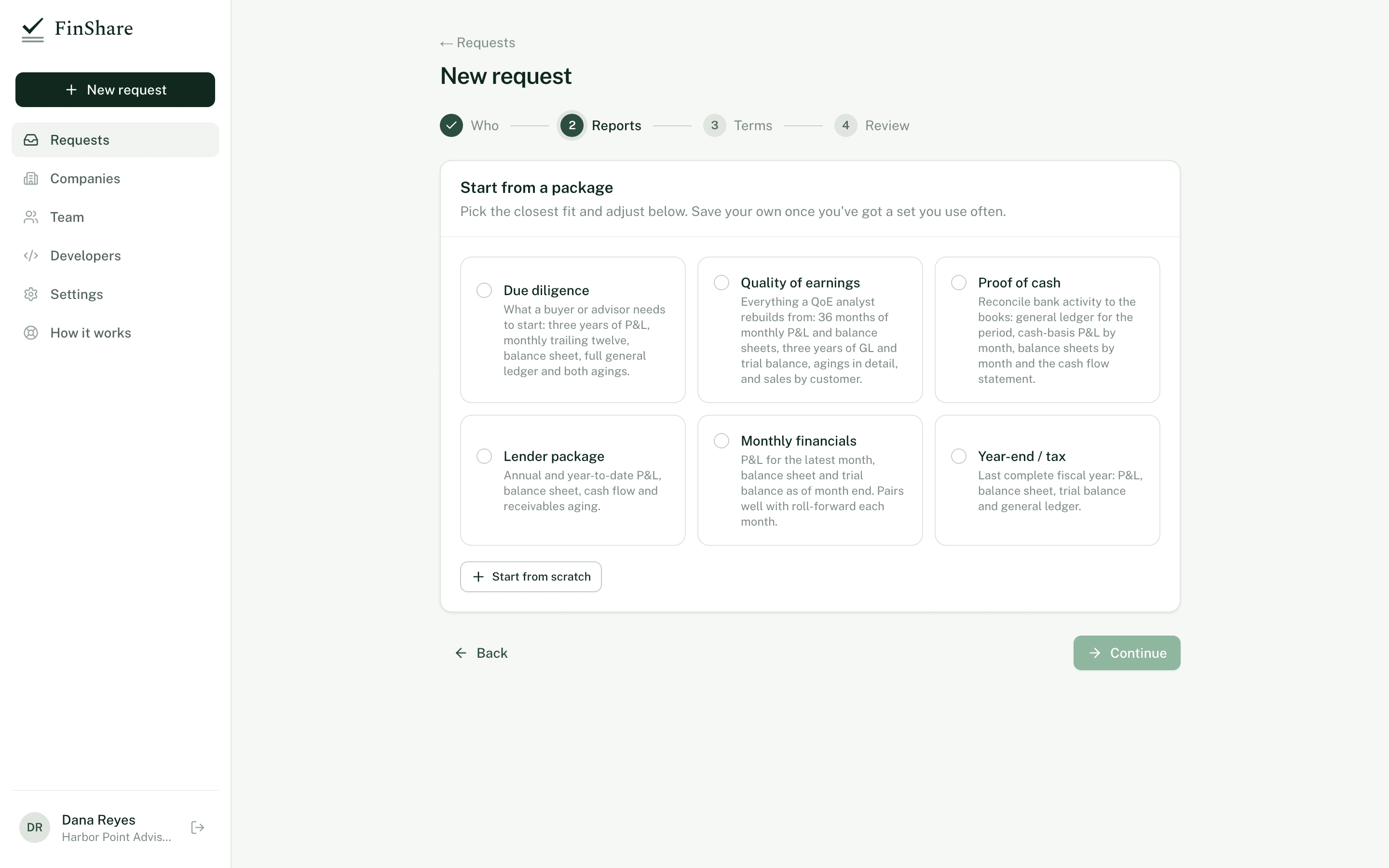Click the Proof of cash description text
1389x868 pixels.
[x=1057, y=340]
